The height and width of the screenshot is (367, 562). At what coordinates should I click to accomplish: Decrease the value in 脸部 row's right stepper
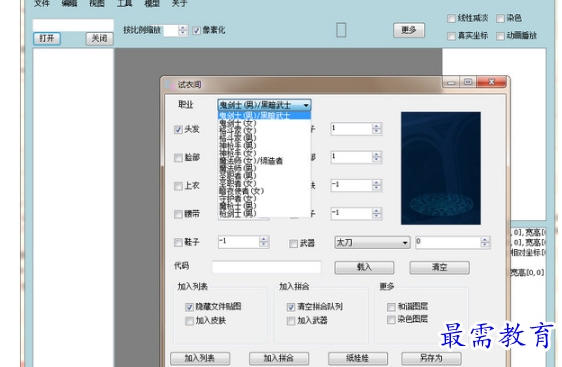(376, 160)
